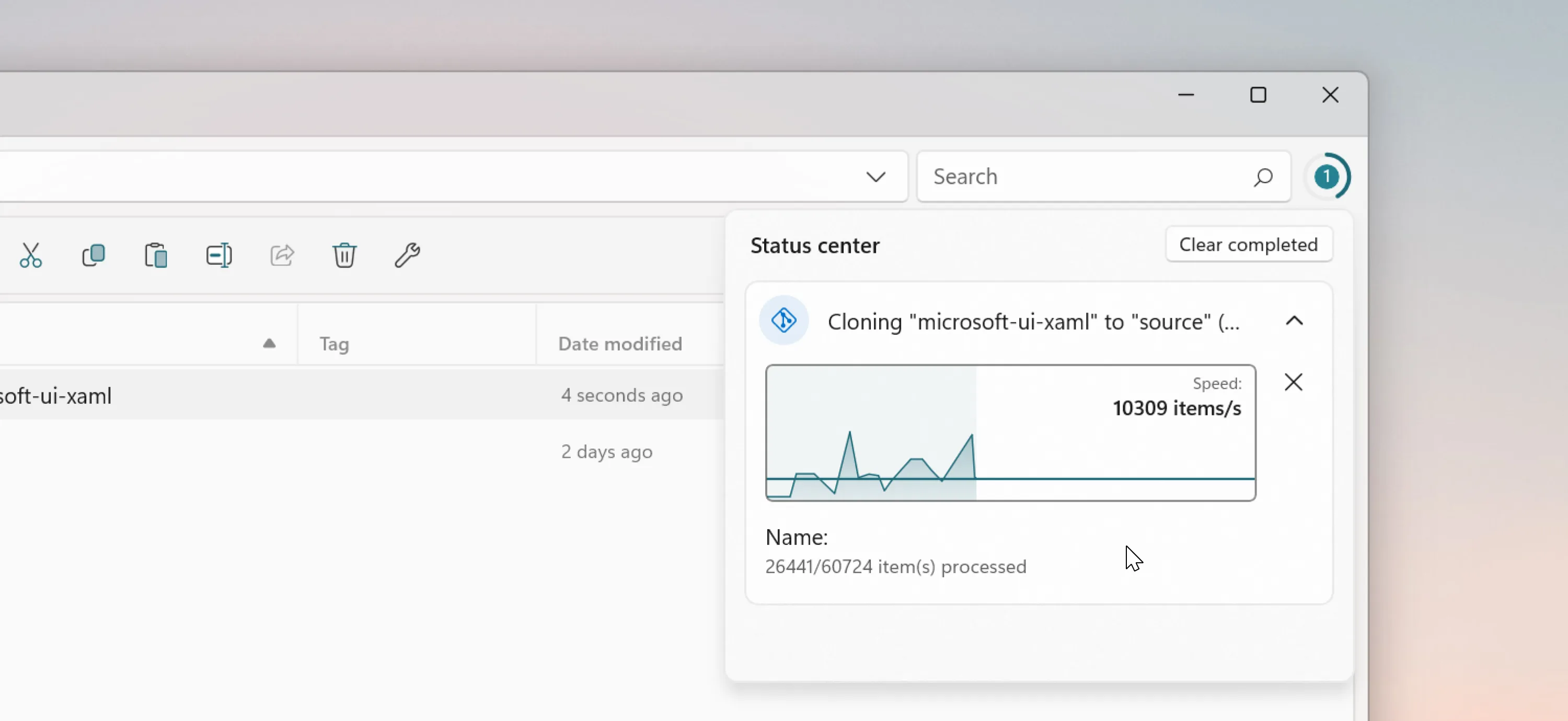1568x721 pixels.
Task: Click the speed graph in Status center
Action: tap(1011, 433)
